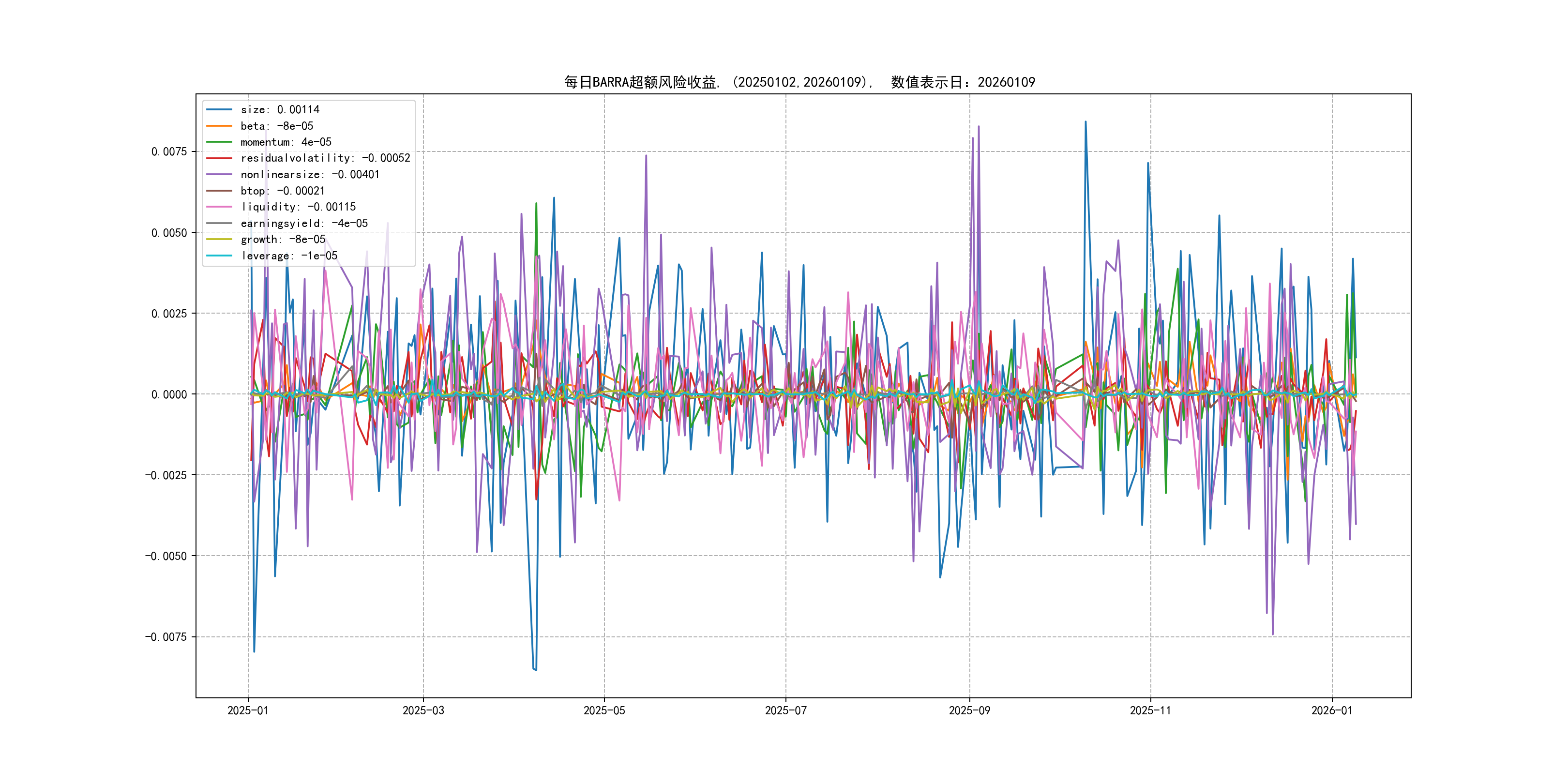Click the -0.0050 y-axis tick label

point(166,557)
